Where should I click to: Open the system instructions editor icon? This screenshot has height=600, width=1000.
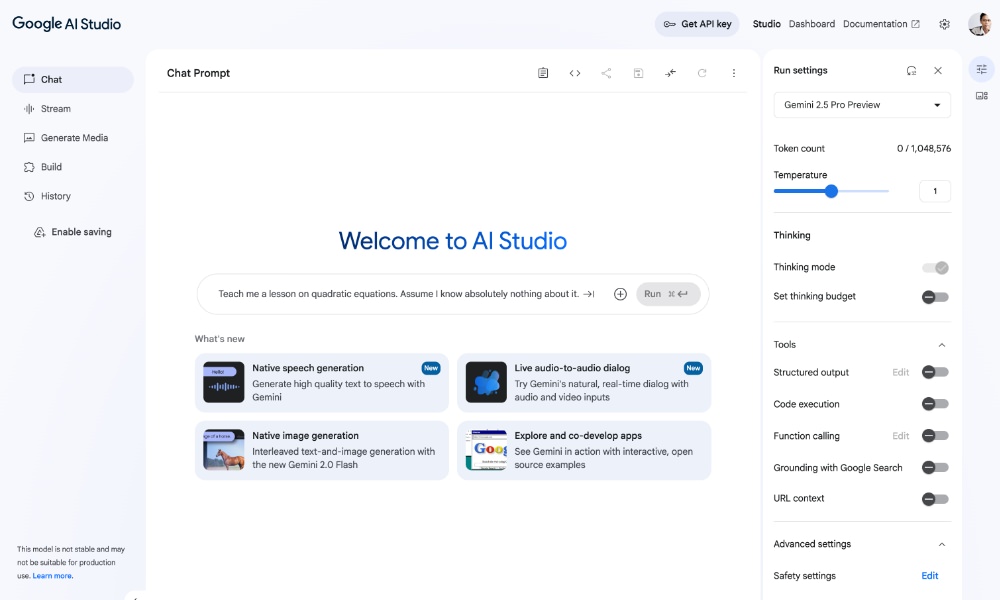point(543,72)
